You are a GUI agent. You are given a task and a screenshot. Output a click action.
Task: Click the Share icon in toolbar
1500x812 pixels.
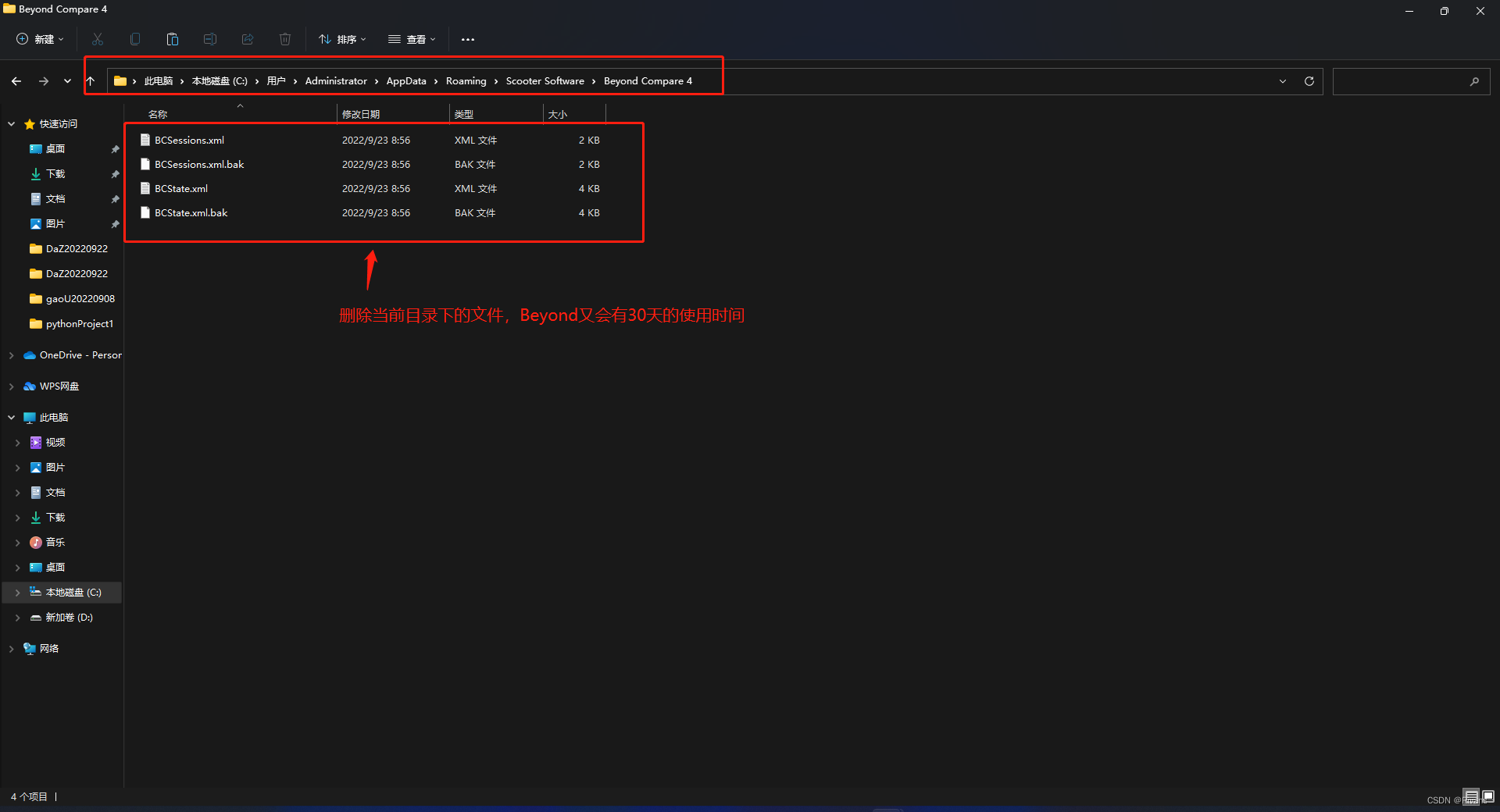(x=248, y=39)
